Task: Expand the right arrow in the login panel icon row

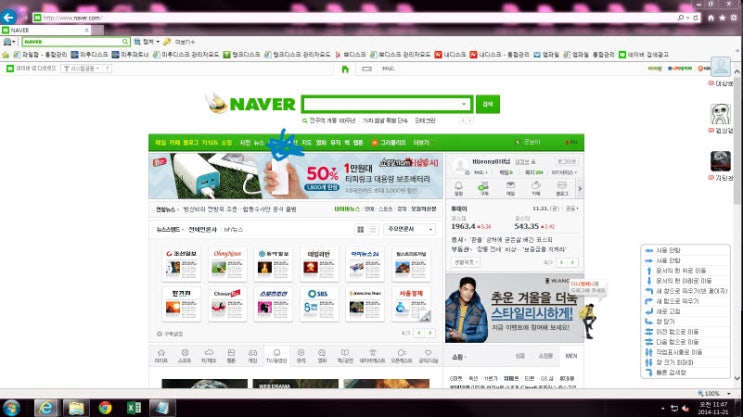Action: [x=579, y=189]
